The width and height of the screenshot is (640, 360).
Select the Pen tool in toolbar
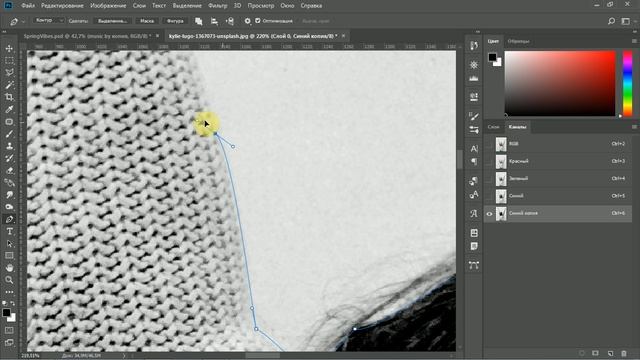pos(9,219)
